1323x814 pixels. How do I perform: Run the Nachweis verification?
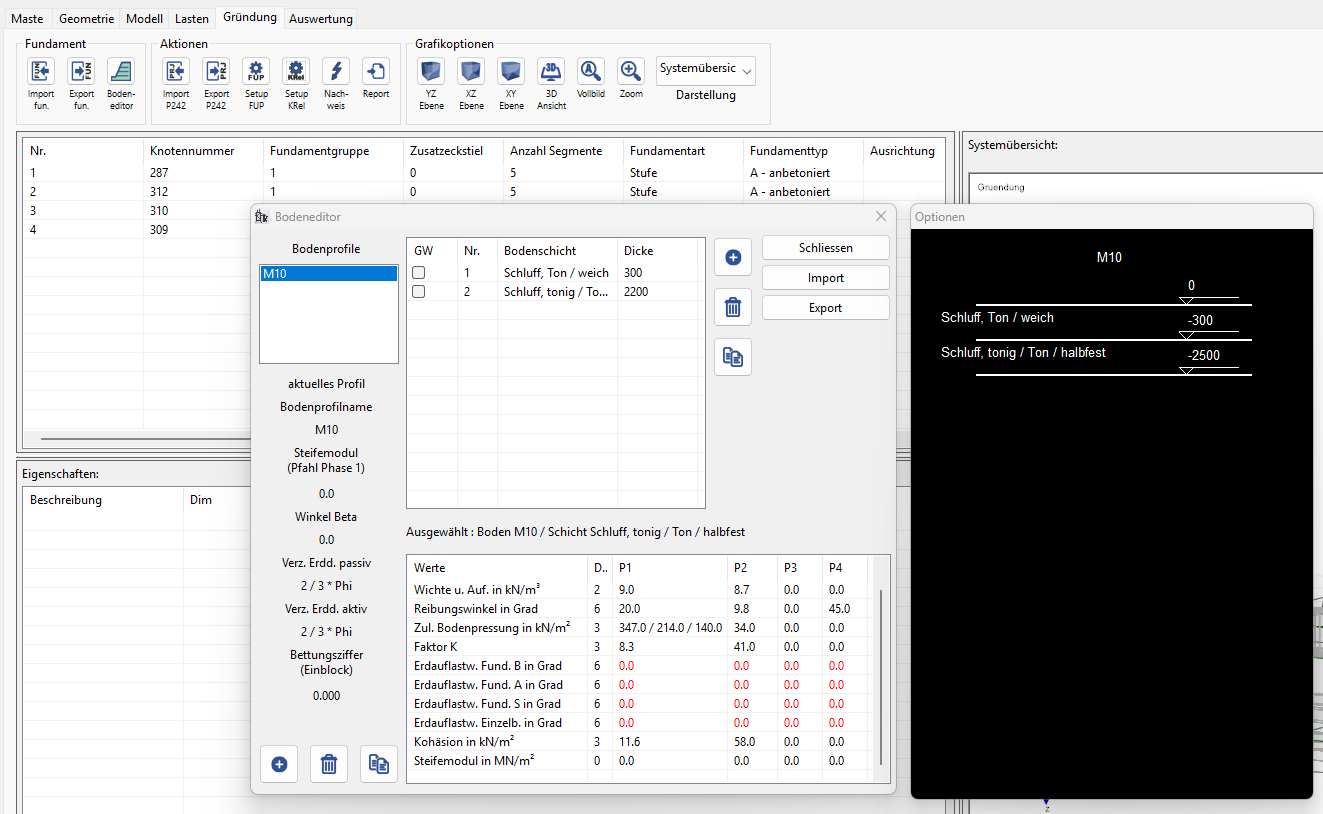(336, 71)
